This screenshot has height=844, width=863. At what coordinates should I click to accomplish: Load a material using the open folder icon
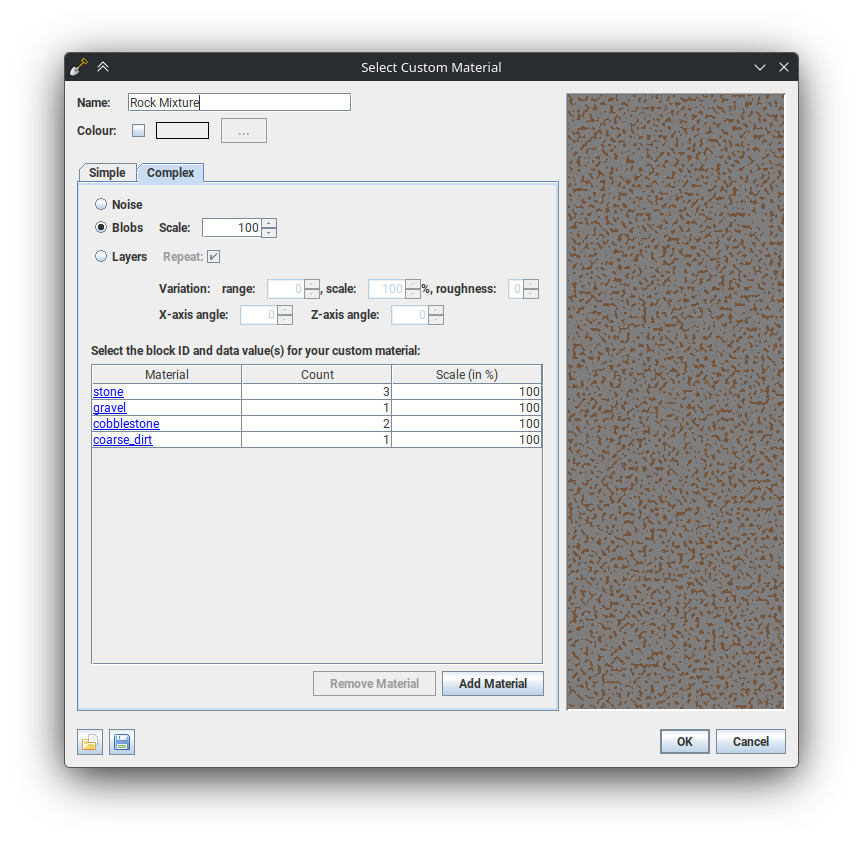click(89, 742)
